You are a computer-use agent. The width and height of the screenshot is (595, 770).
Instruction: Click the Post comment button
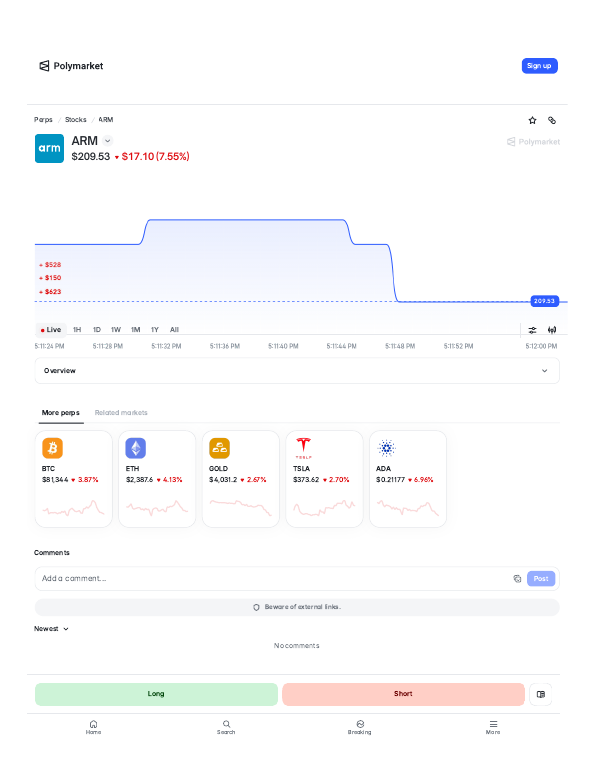pyautogui.click(x=541, y=578)
